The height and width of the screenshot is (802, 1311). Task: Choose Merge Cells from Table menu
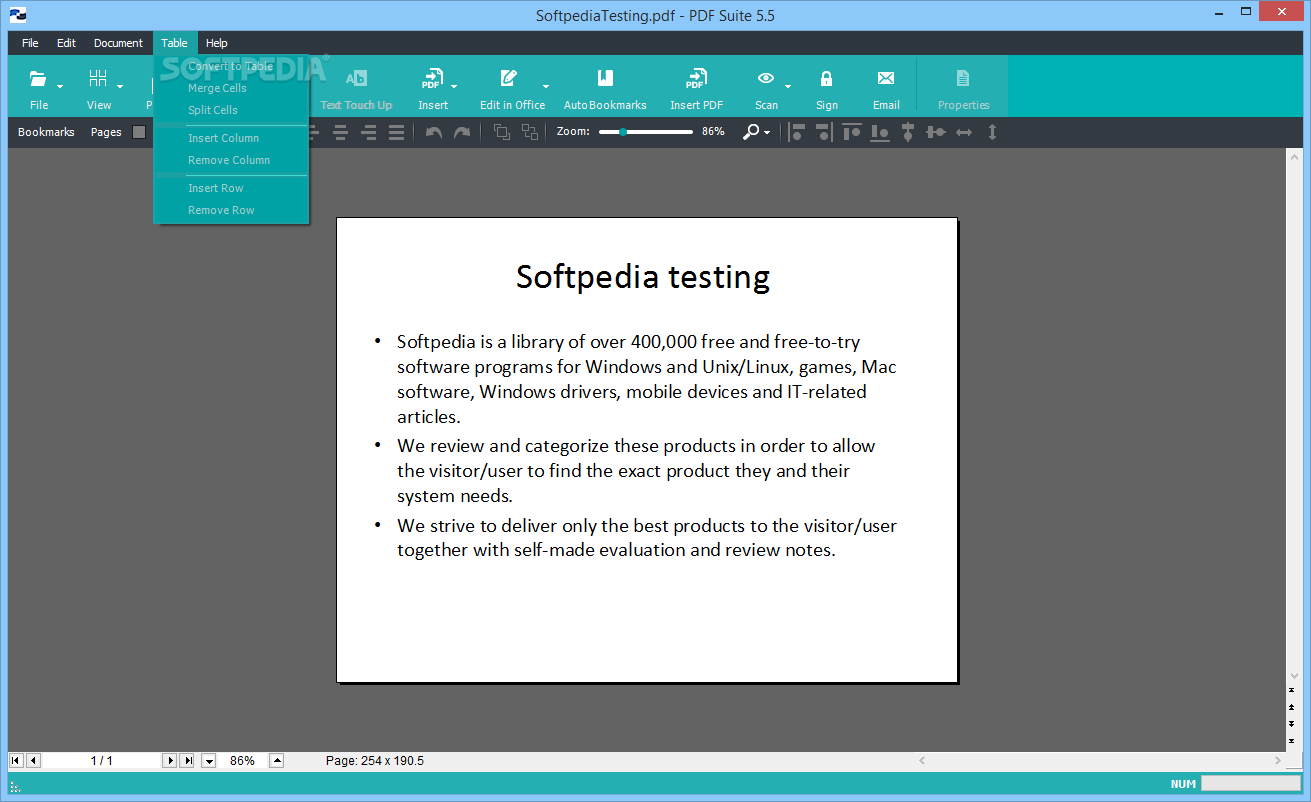[231, 88]
